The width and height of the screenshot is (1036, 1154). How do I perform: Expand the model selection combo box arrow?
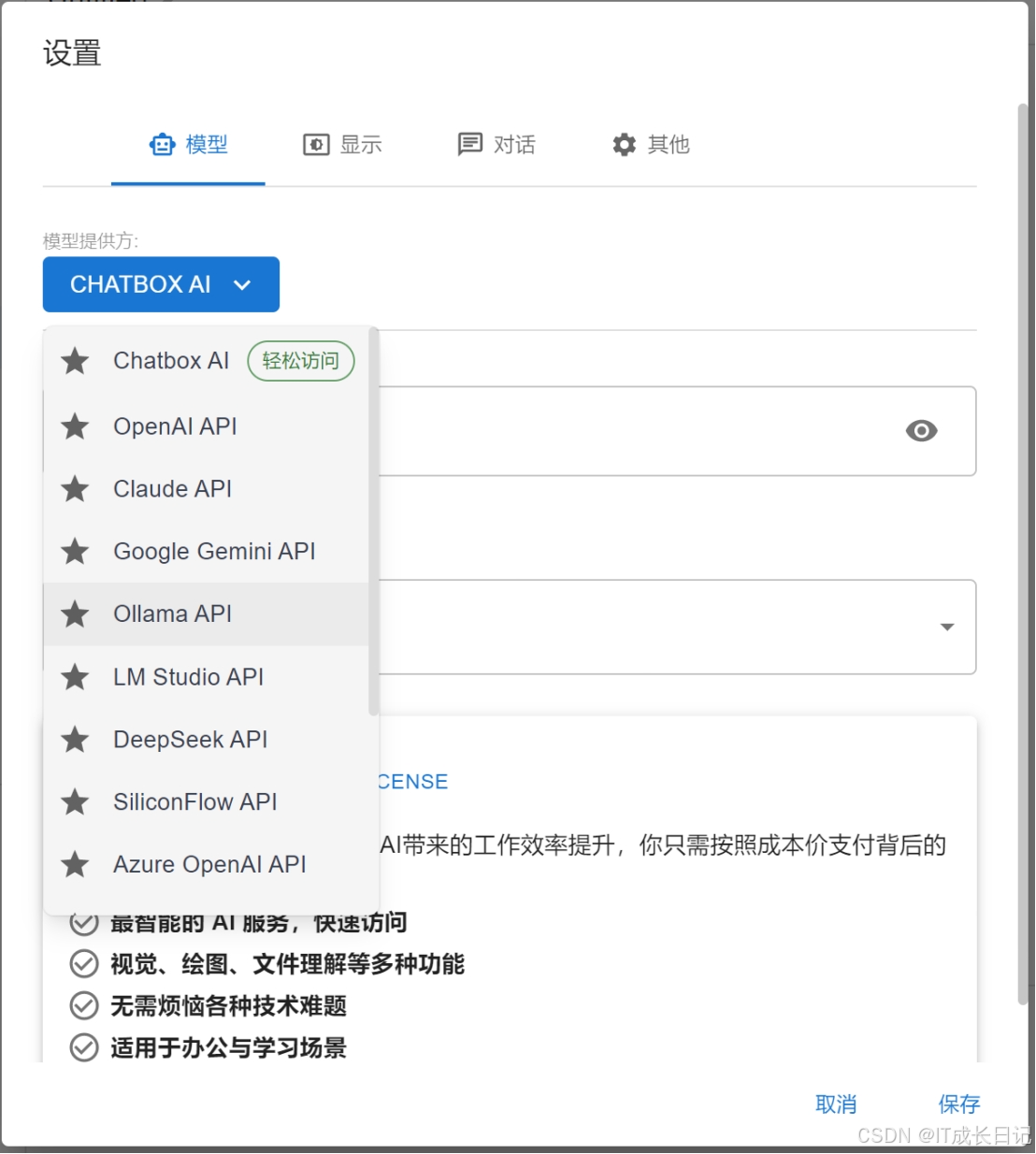point(947,627)
